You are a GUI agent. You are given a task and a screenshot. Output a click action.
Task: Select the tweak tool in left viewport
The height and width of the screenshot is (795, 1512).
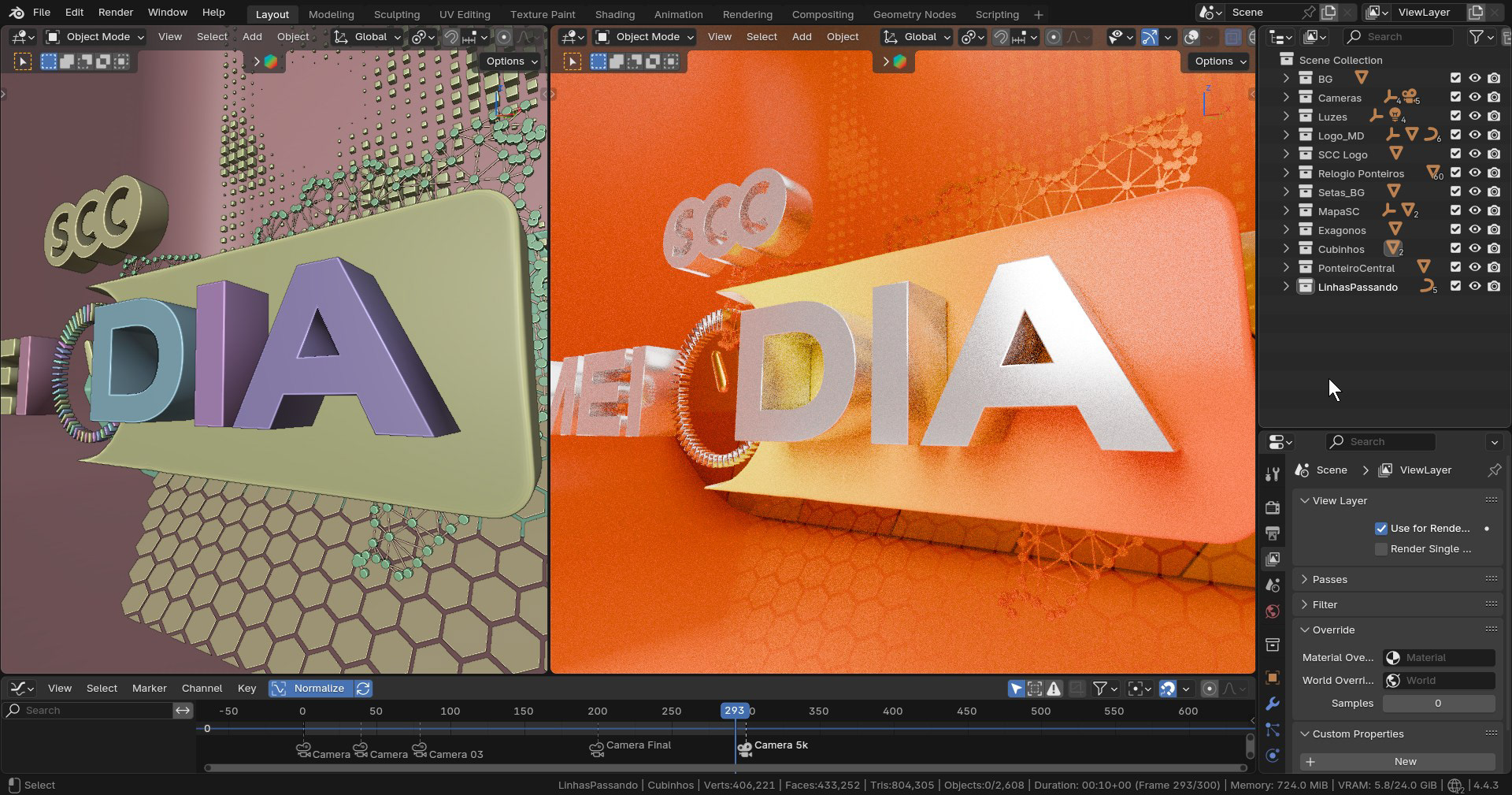point(22,61)
